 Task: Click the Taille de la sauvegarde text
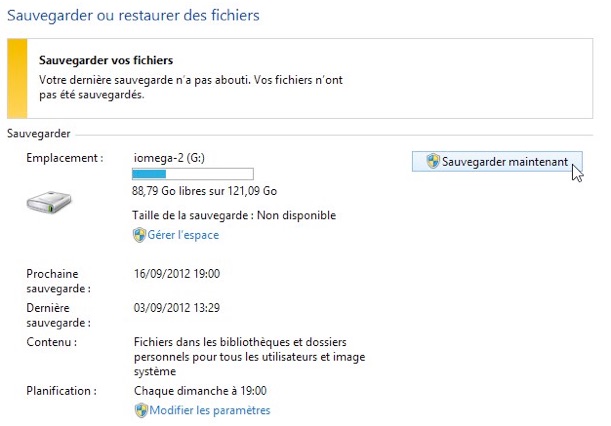pos(234,215)
